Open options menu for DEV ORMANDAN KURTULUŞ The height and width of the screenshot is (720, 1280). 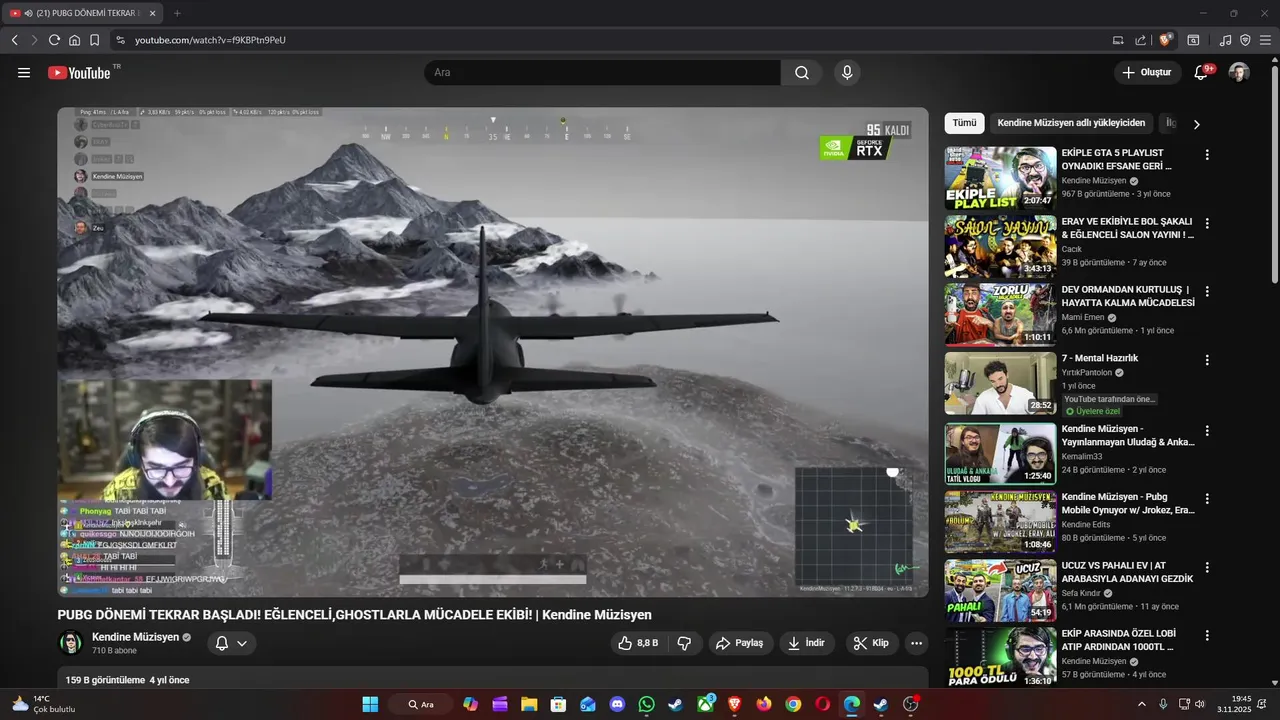(x=1207, y=291)
